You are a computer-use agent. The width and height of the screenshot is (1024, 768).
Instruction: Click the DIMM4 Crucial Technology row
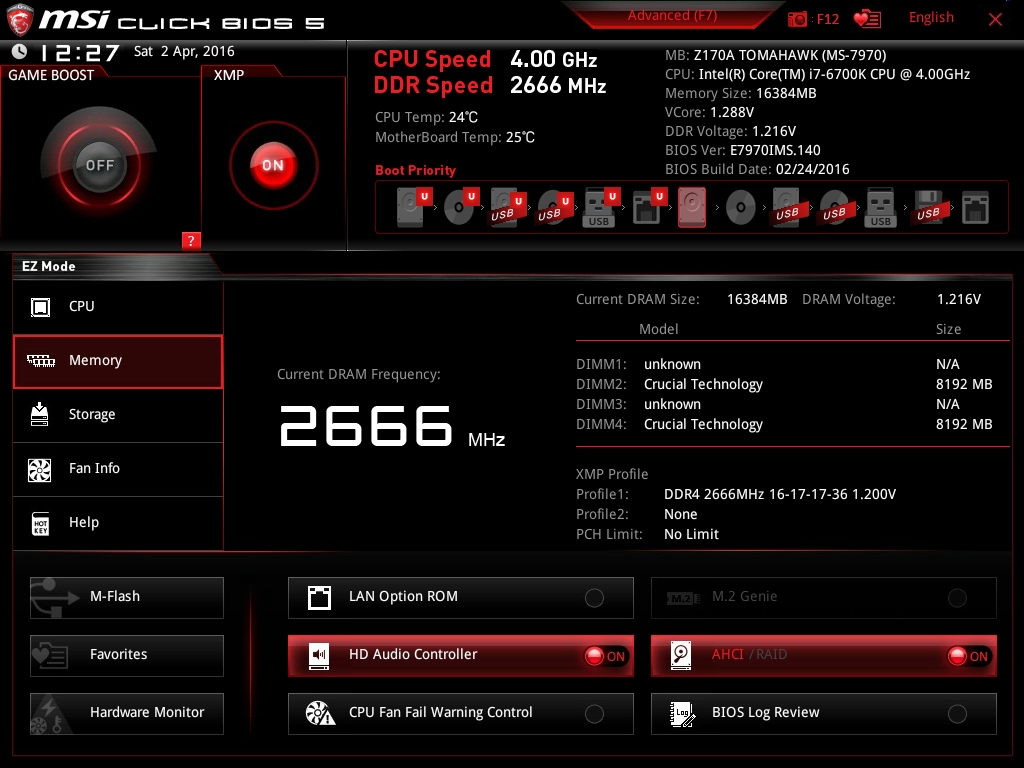[x=784, y=424]
